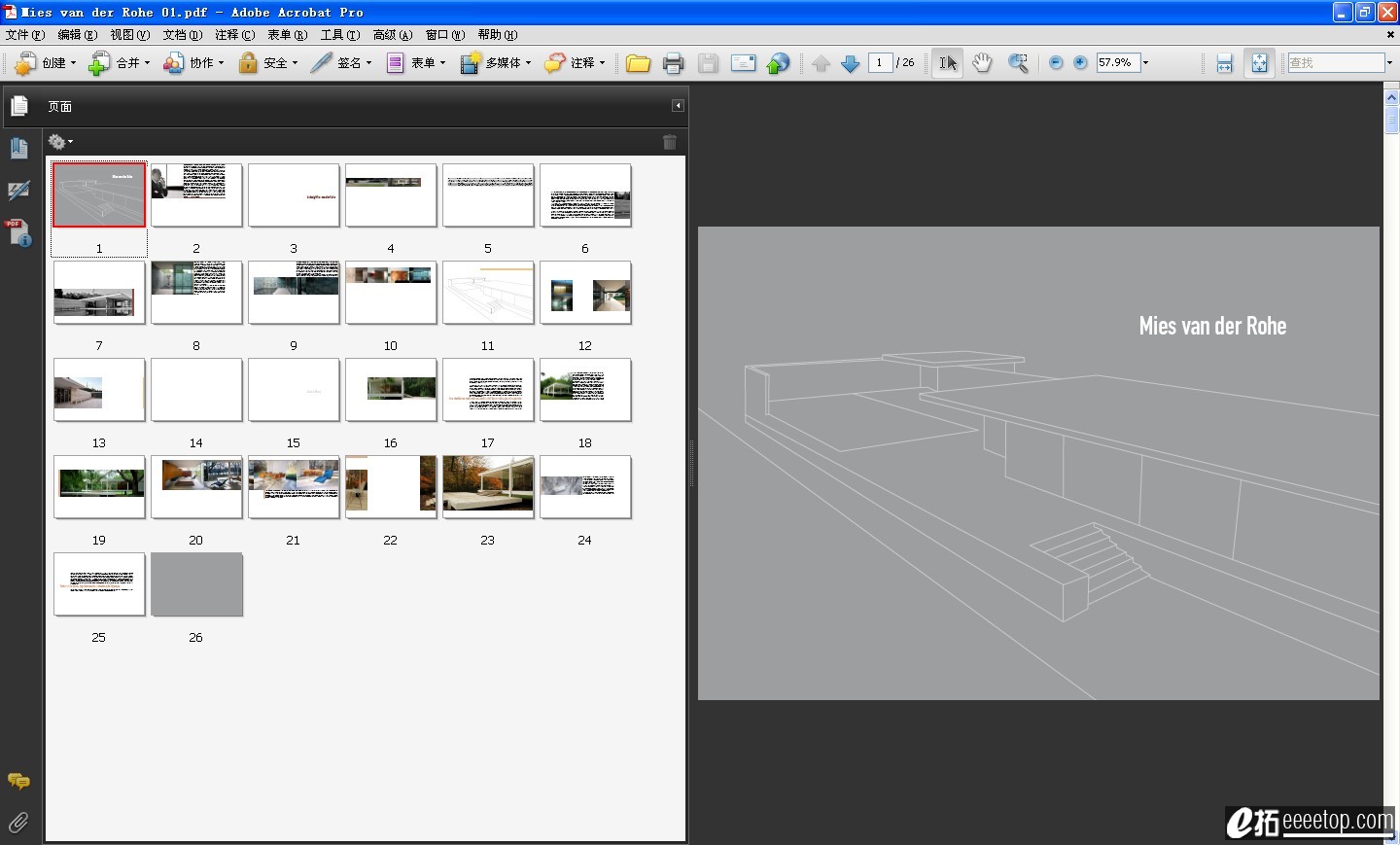The width and height of the screenshot is (1400, 845).
Task: Collapse the Pages panel arrow button
Action: 678,106
